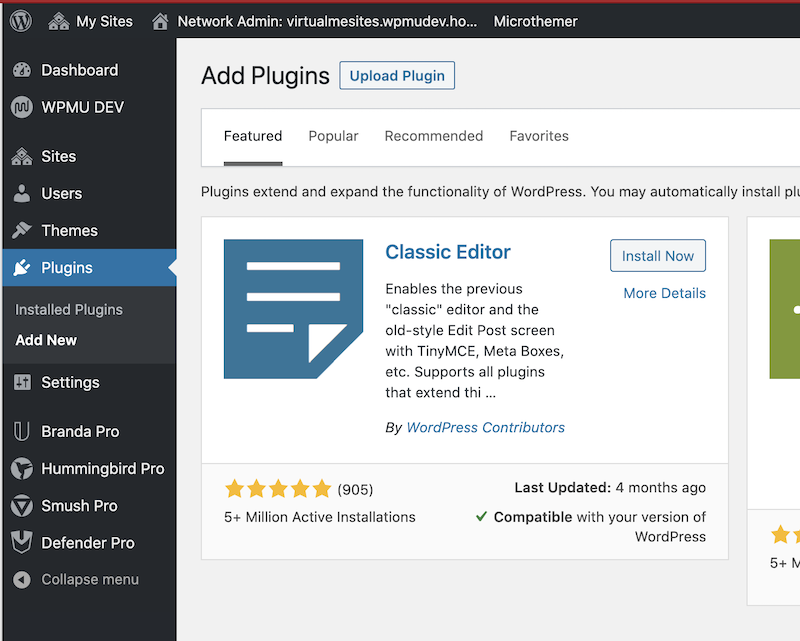Click the Defender Pro shield icon
The height and width of the screenshot is (641, 800).
coord(22,543)
